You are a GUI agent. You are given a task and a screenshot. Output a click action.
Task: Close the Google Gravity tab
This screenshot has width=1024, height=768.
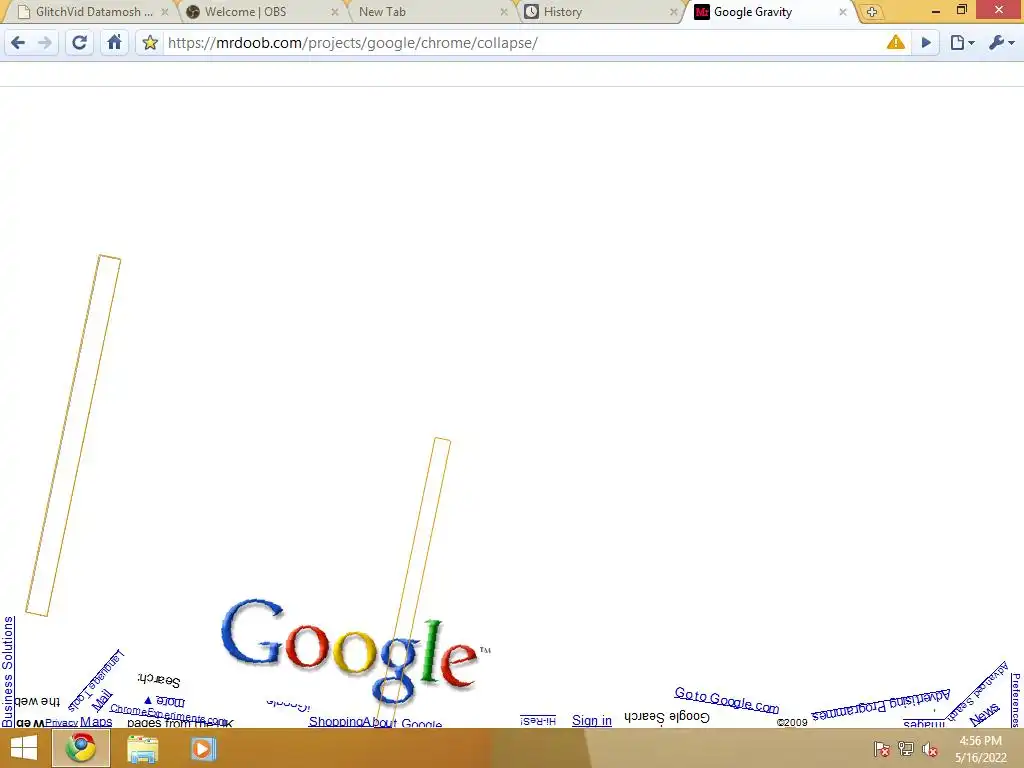pyautogui.click(x=842, y=12)
